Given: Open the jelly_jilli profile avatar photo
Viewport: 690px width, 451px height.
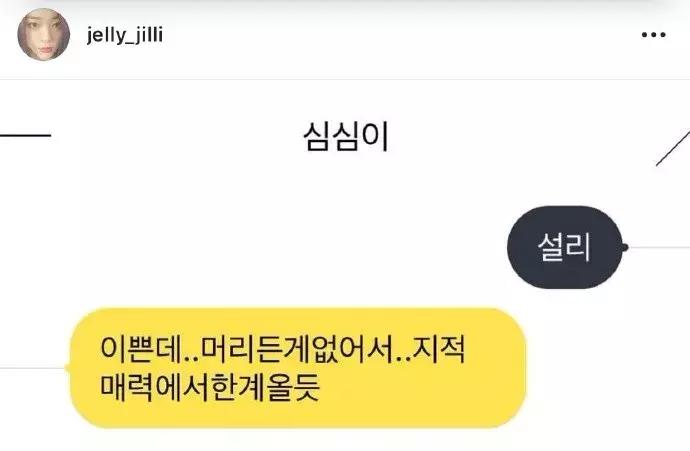Looking at the screenshot, I should click(44, 34).
